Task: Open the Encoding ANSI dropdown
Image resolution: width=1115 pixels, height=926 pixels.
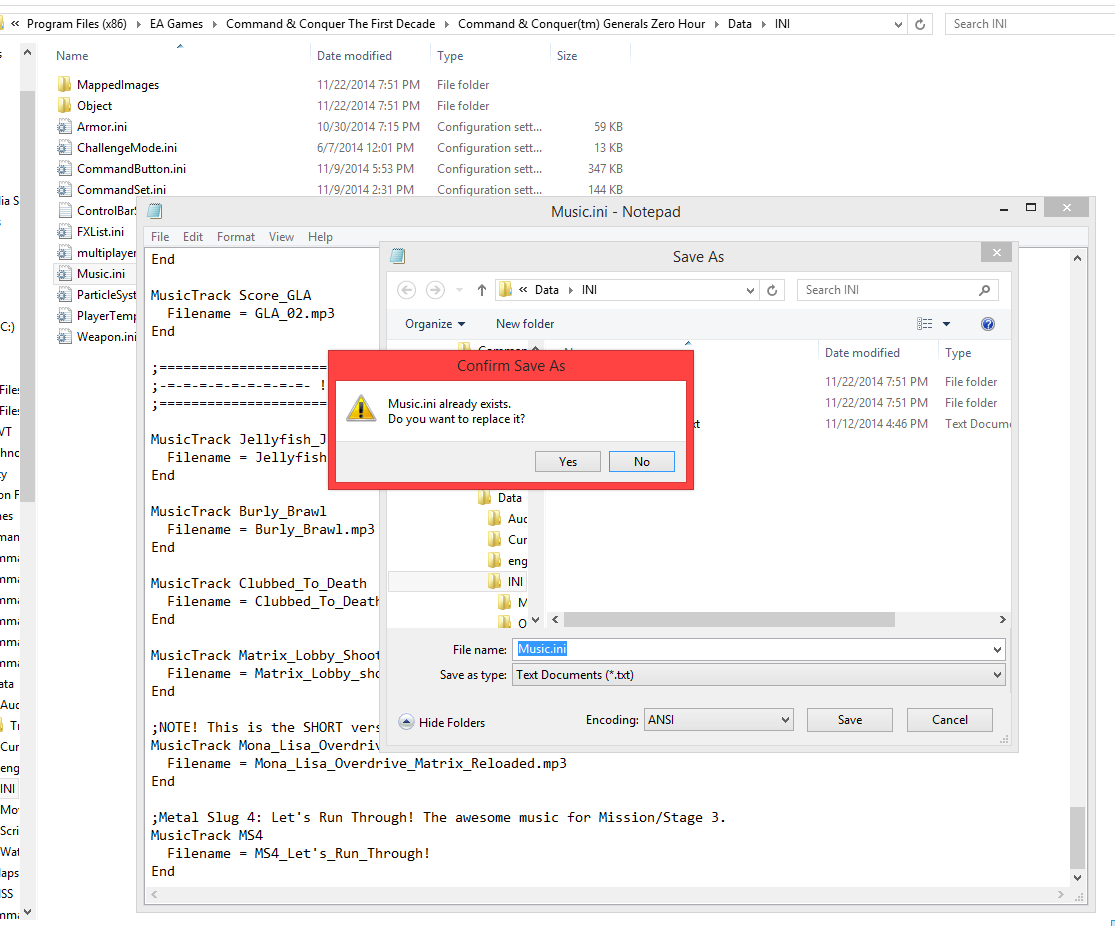Action: point(718,719)
